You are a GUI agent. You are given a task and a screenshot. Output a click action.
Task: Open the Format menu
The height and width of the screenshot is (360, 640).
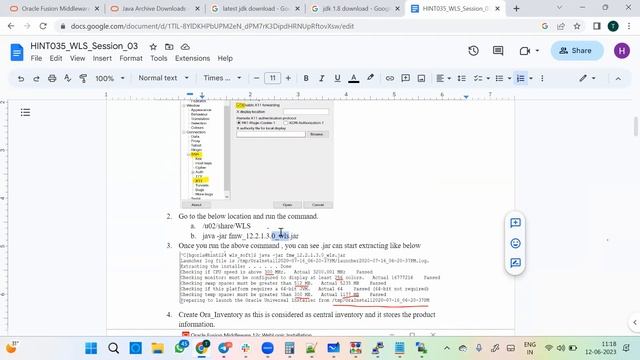(131, 58)
